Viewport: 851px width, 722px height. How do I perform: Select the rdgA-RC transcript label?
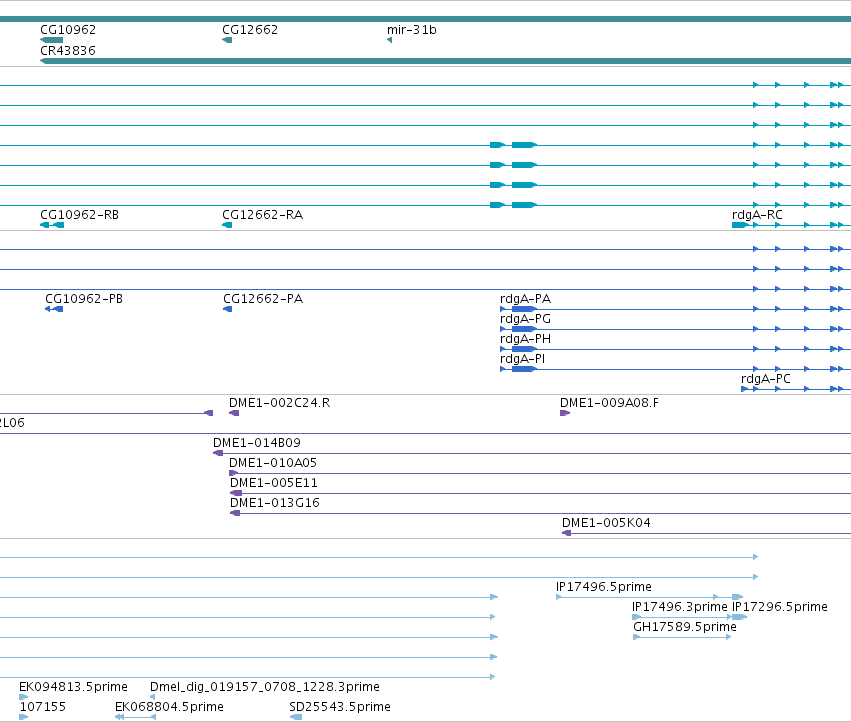757,215
